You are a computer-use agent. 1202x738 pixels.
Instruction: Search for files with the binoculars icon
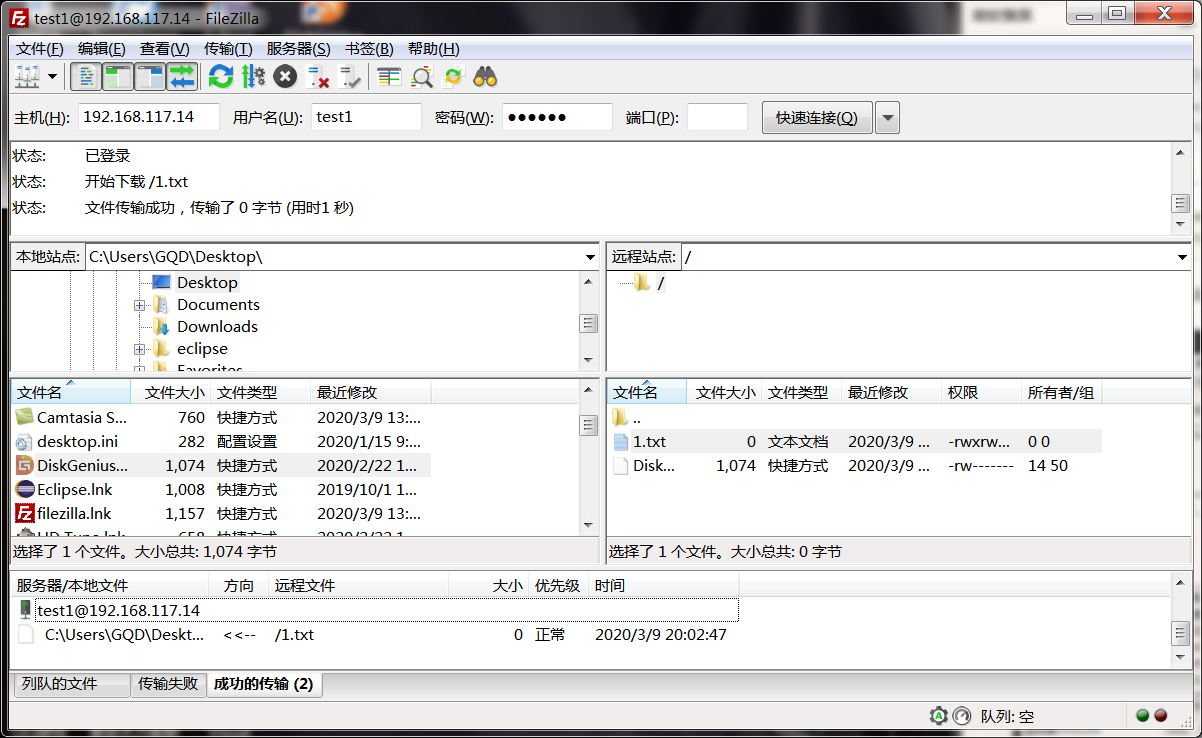485,76
